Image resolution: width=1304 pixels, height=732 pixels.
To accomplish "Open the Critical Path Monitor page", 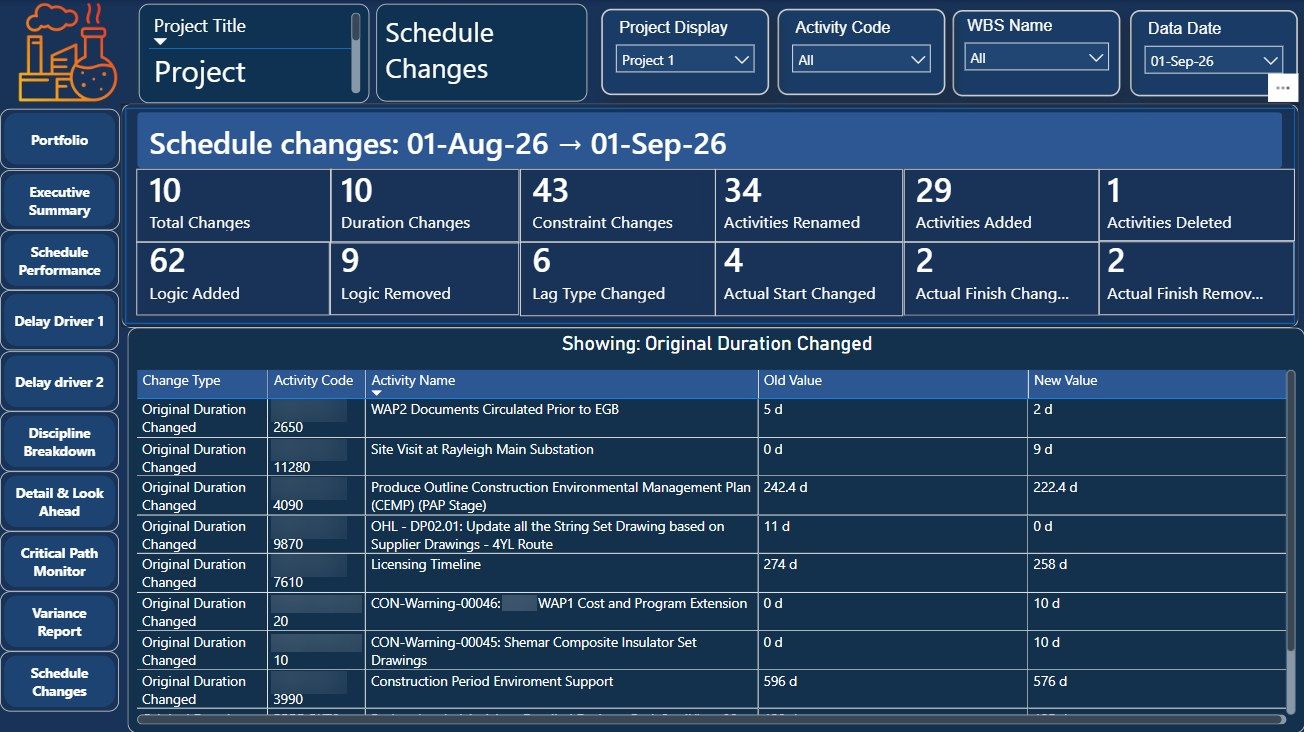I will (60, 562).
